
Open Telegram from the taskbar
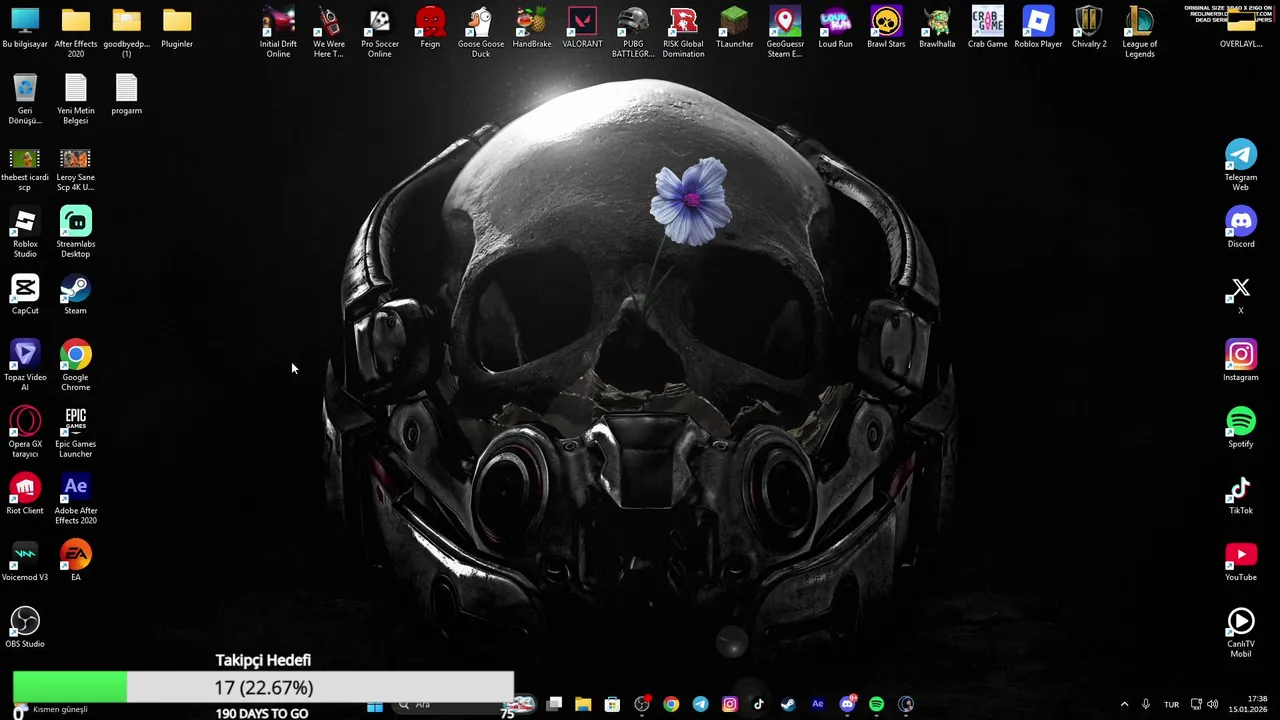click(x=700, y=705)
